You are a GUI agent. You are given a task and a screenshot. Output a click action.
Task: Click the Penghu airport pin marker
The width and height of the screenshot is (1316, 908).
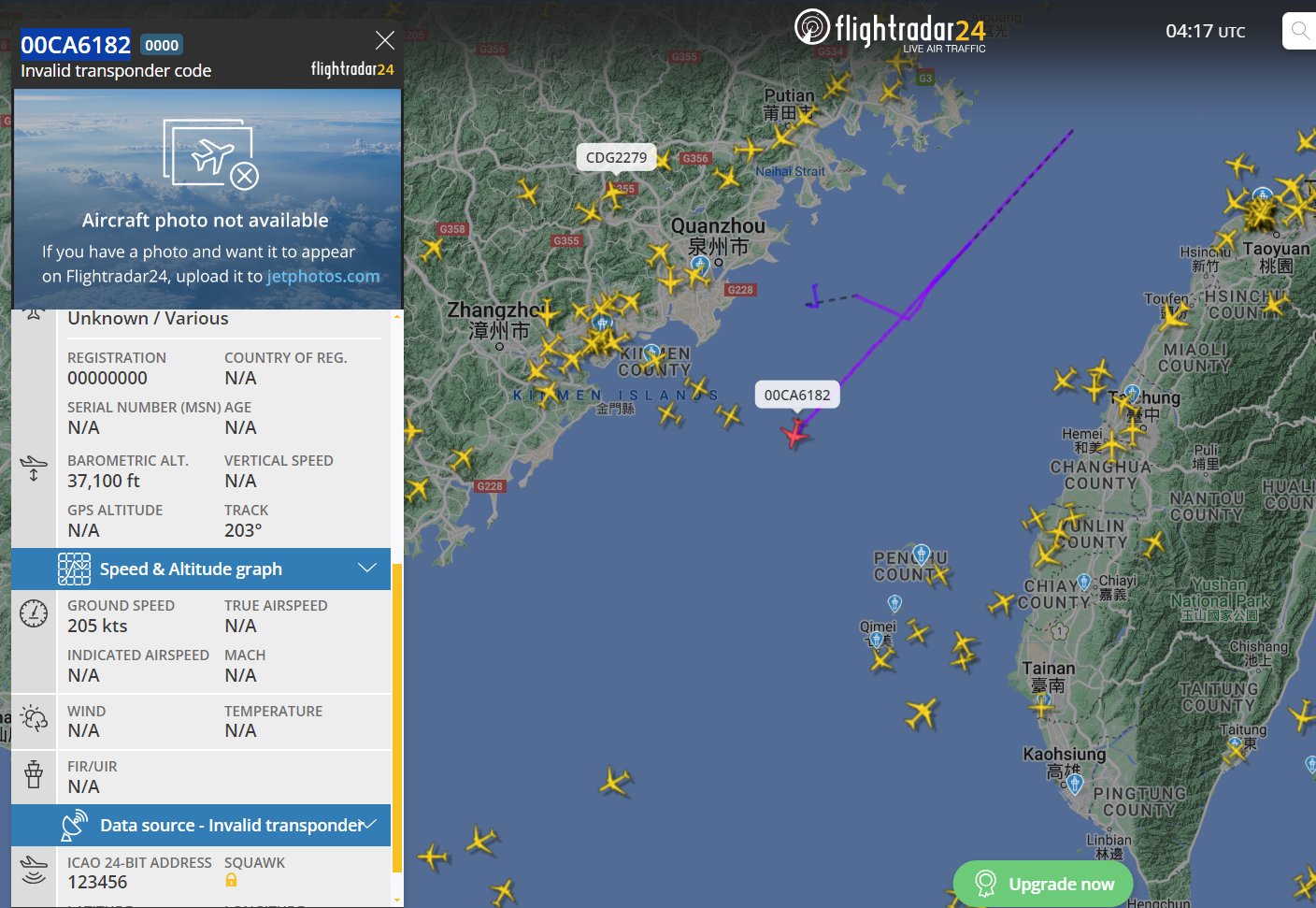(x=921, y=555)
